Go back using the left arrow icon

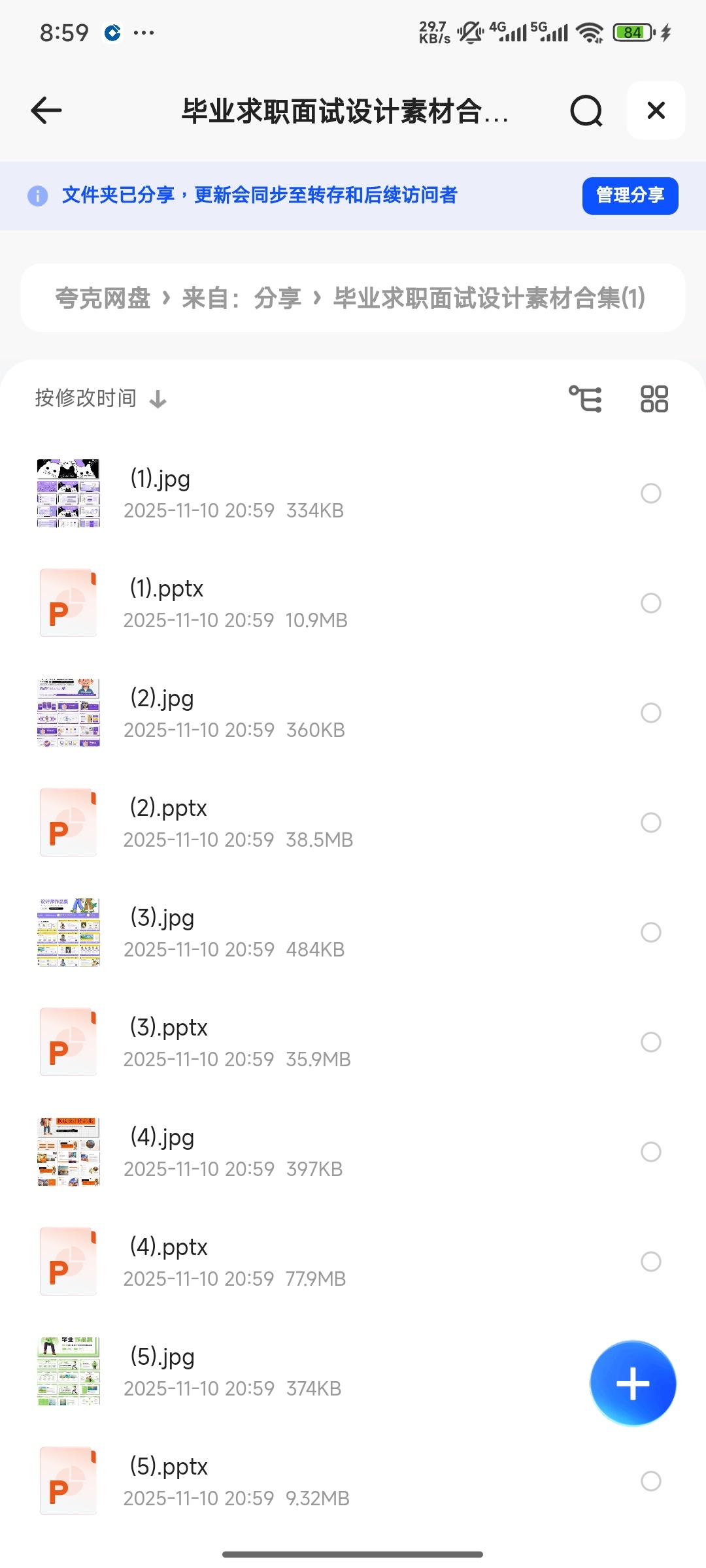[x=46, y=110]
